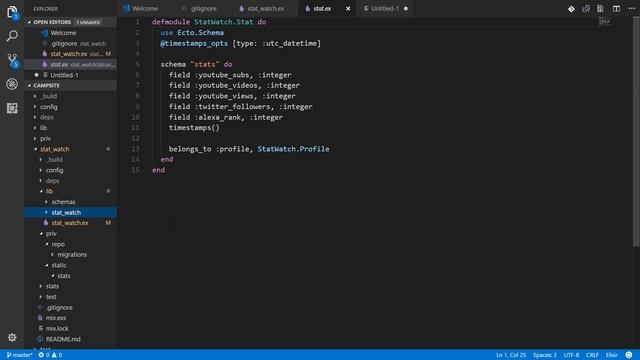Split the editor with split icon
640x360 pixels.
616,9
